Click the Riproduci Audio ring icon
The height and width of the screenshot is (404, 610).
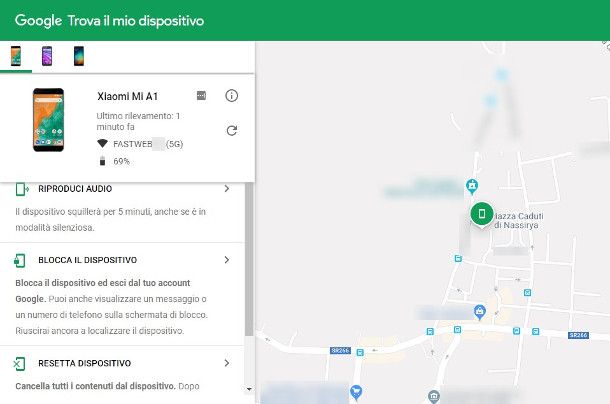(22, 189)
